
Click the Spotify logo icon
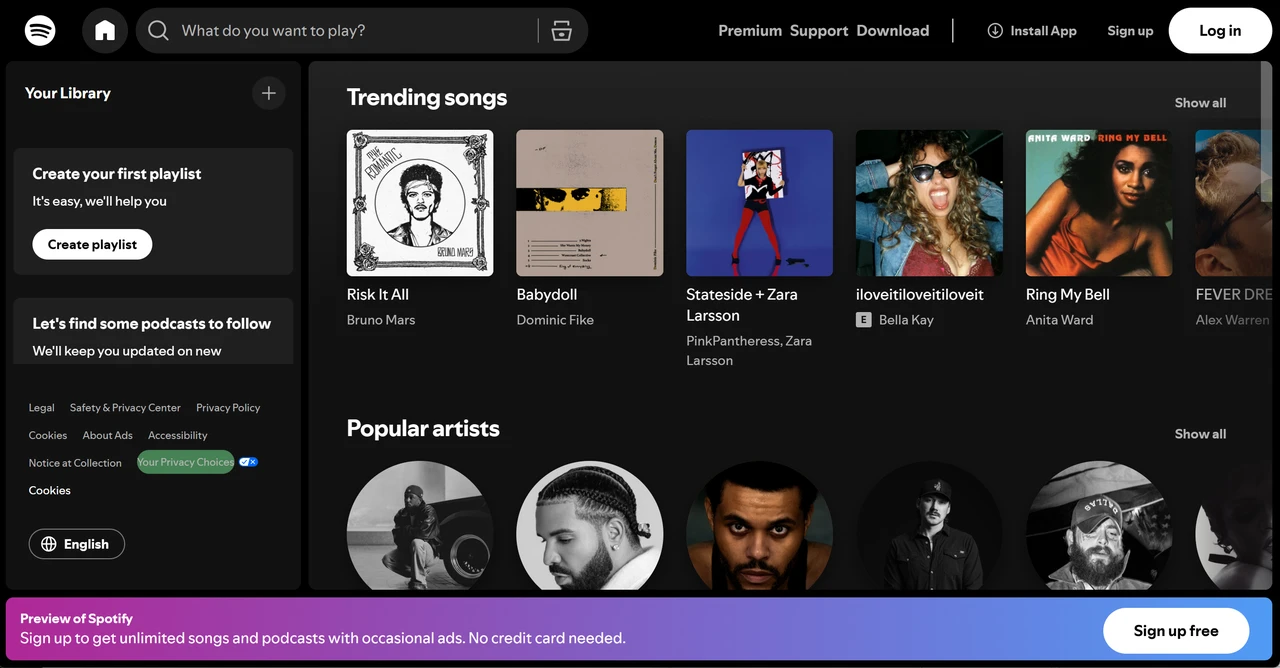click(40, 30)
